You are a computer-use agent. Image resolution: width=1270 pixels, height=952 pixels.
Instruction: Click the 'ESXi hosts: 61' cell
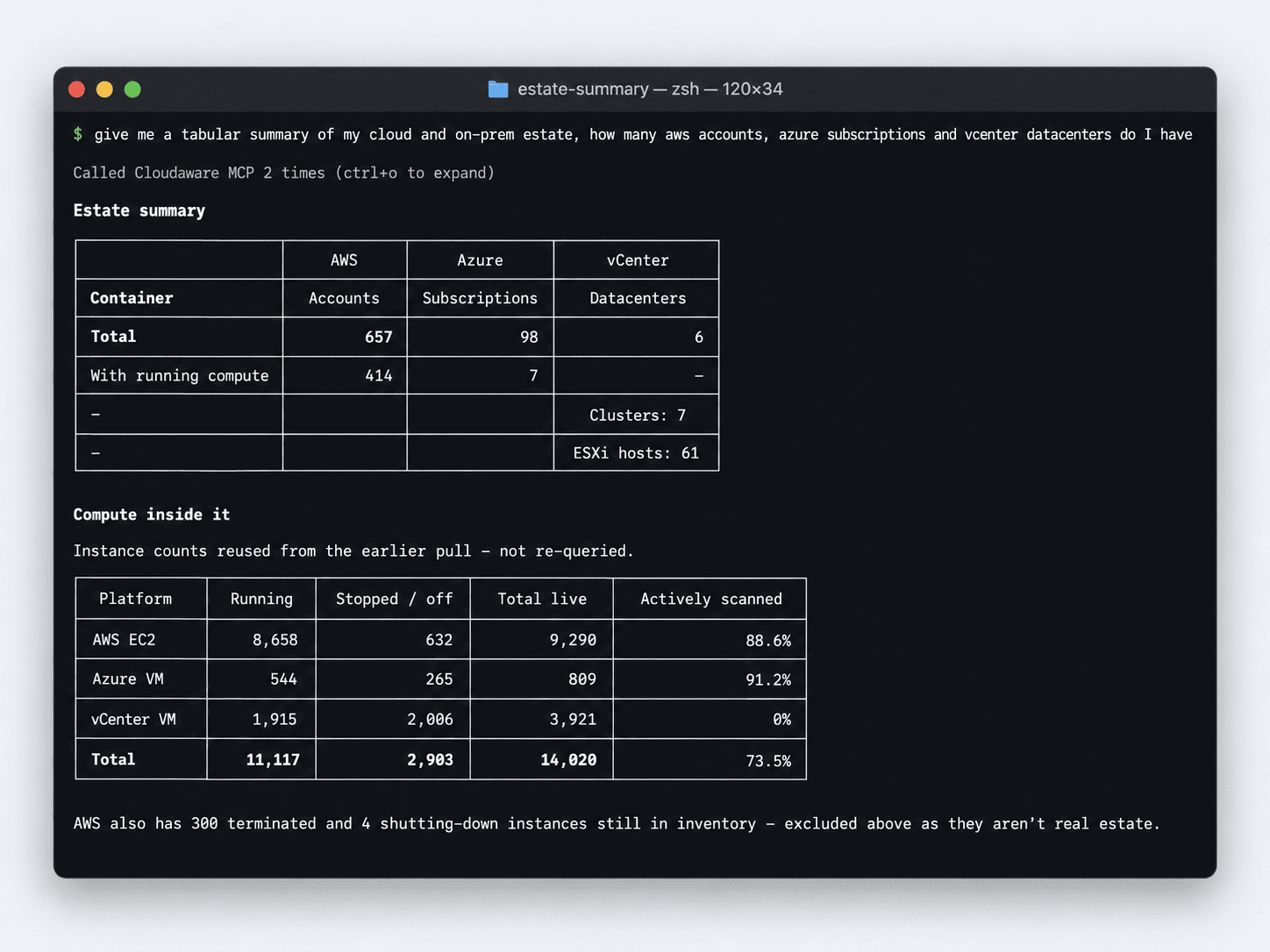(637, 453)
